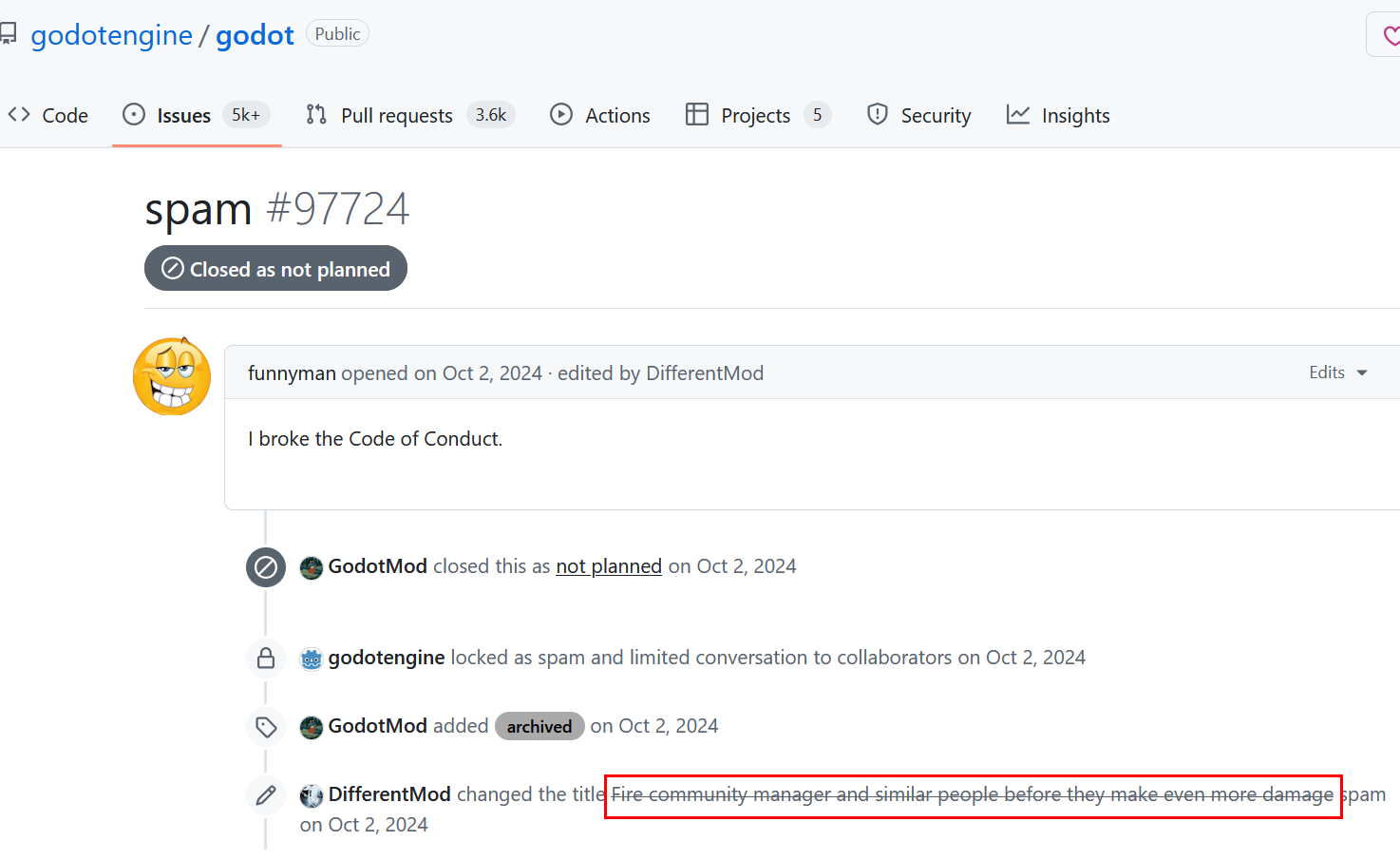This screenshot has height=860, width=1400.
Task: Click GodotMod's small avatar in the closed event
Action: [312, 566]
